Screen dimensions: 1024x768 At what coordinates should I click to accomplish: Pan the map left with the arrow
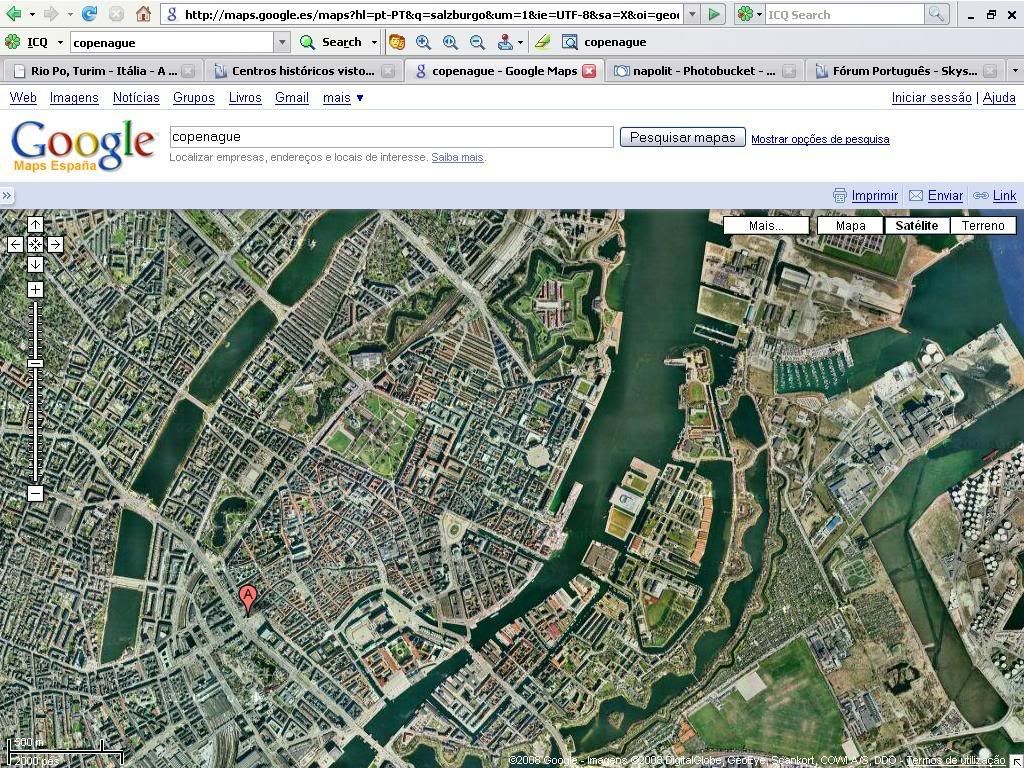click(15, 244)
